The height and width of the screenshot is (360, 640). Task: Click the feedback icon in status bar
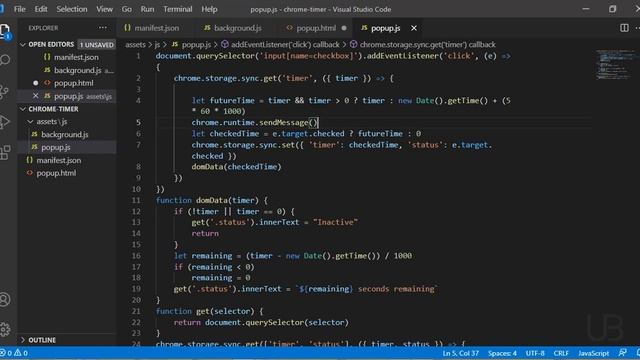pos(622,353)
